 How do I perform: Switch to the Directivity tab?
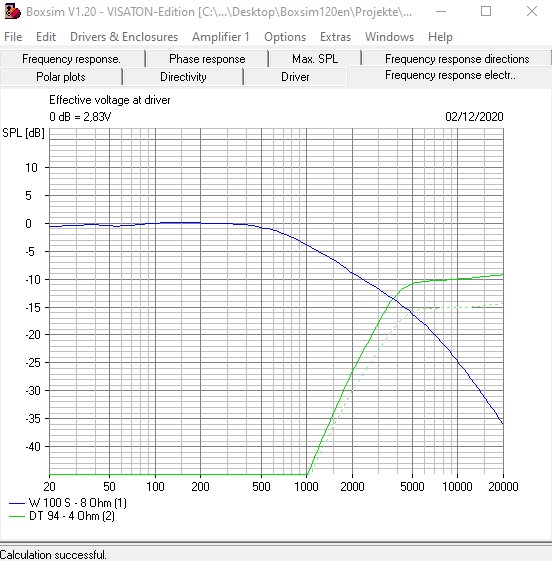tap(183, 77)
